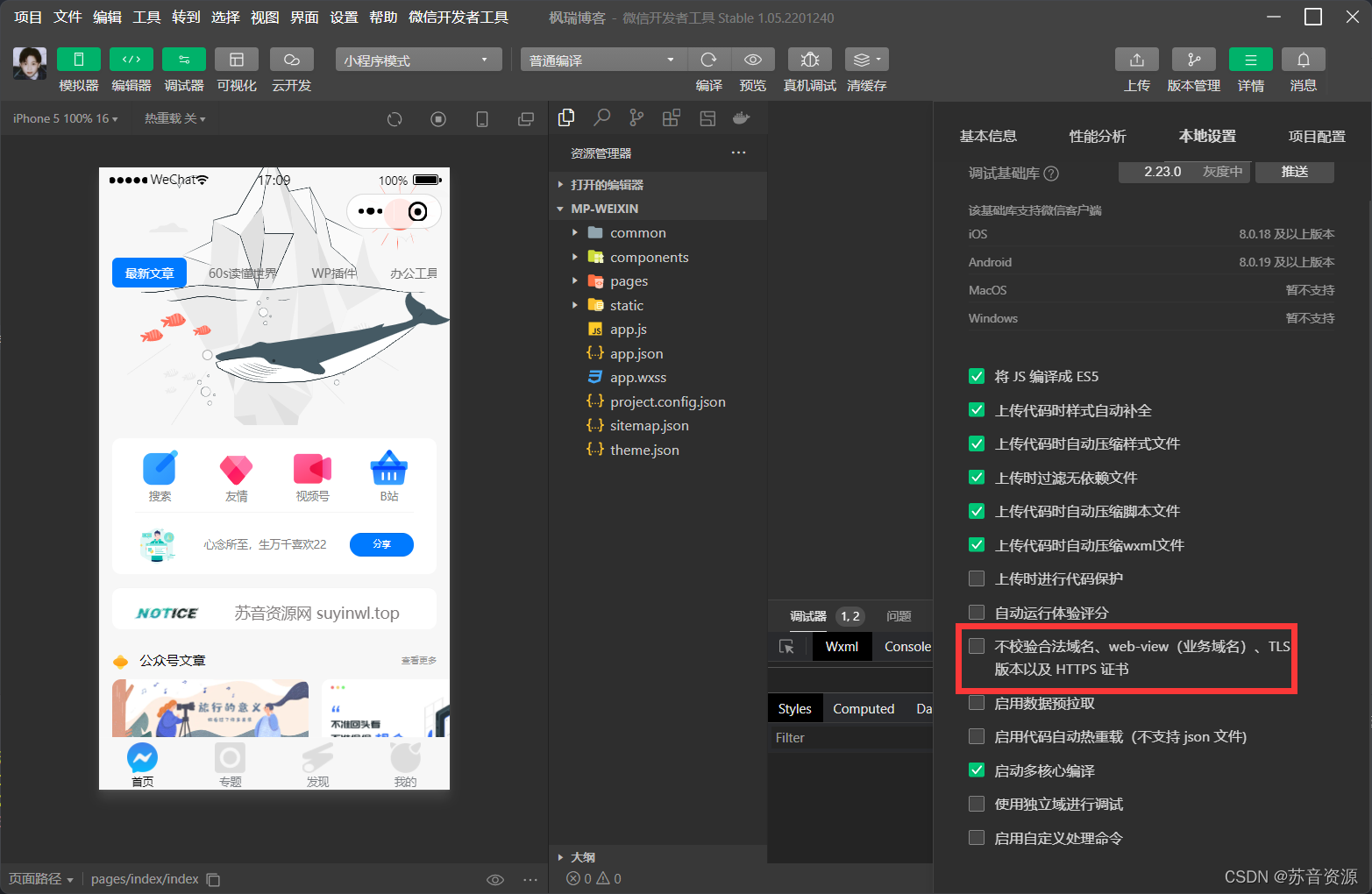
Task: Open the messages bell icon
Action: coord(1304,60)
